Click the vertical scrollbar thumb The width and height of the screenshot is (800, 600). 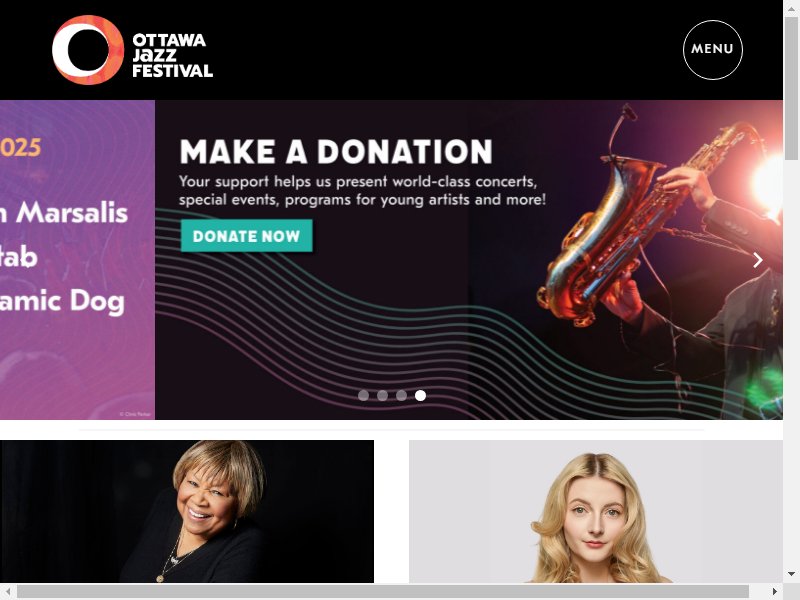791,88
